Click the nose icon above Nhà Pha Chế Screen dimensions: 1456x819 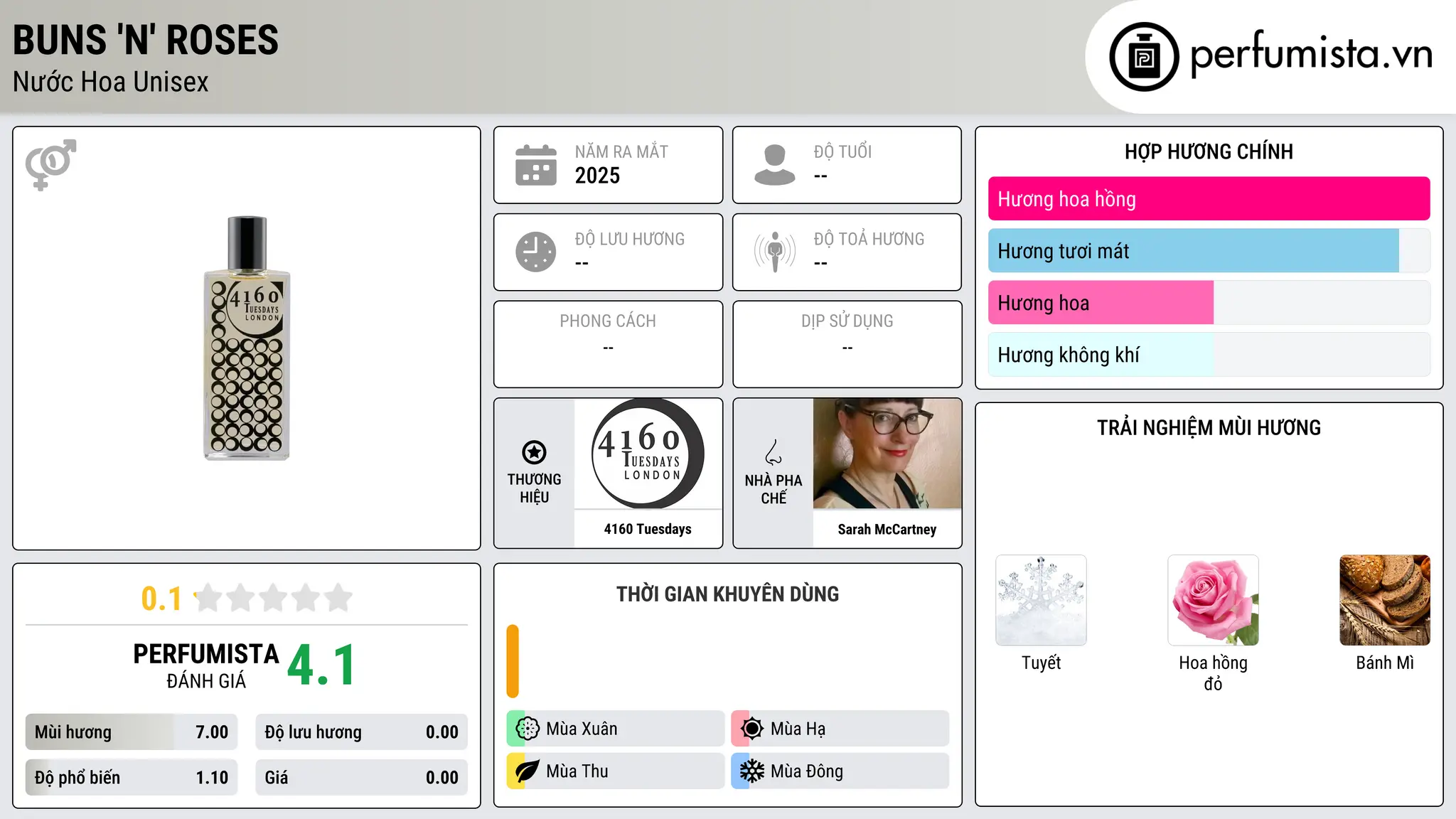773,452
